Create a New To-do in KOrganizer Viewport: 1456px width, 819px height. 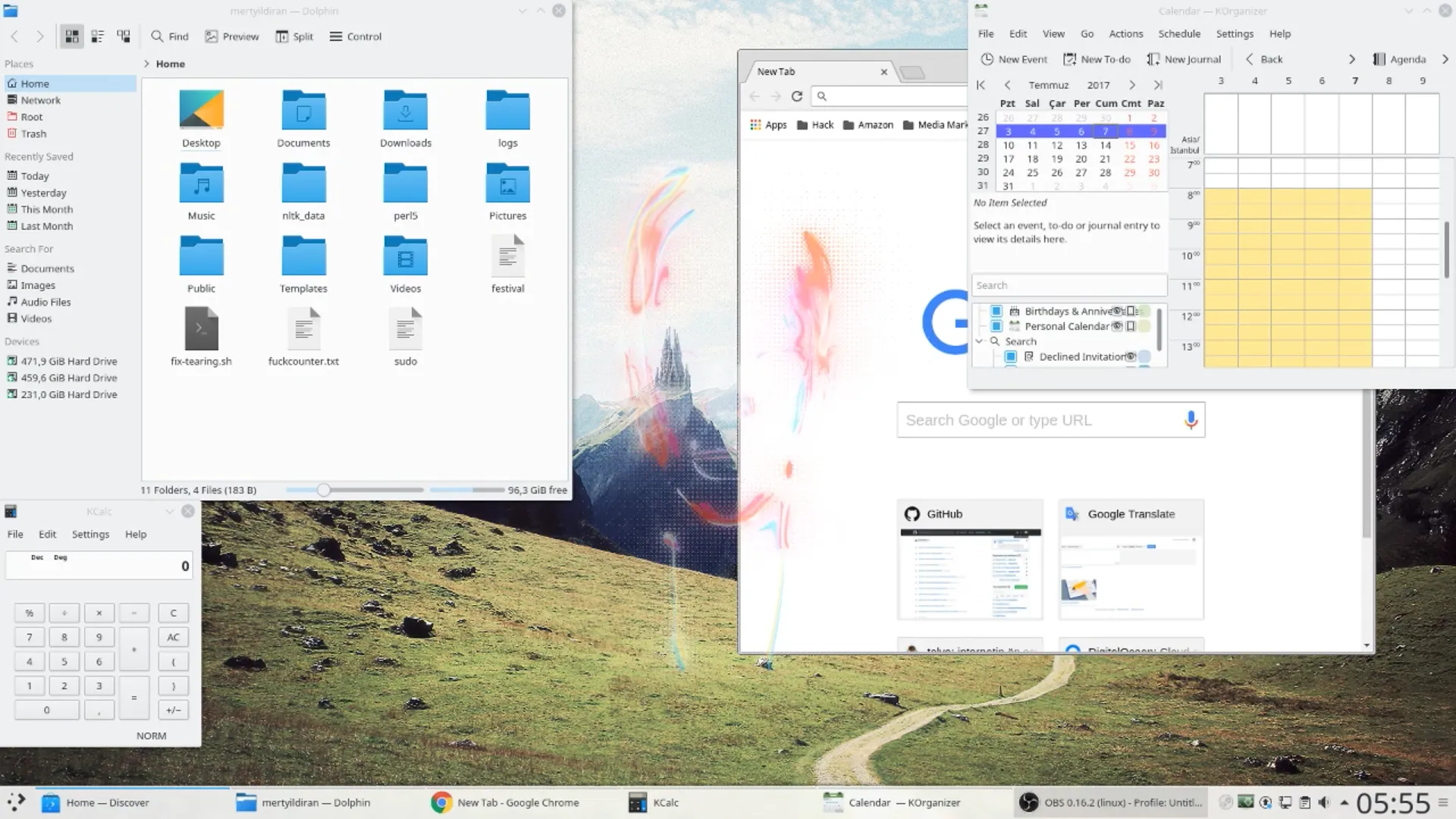click(x=1097, y=59)
